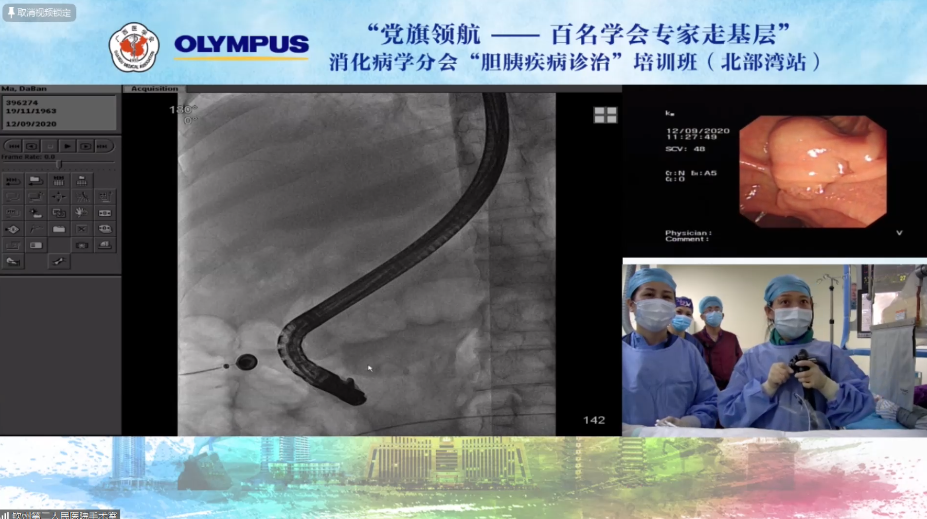927x519 pixels.
Task: Select the wrench settings tool icon
Action: pos(59,261)
